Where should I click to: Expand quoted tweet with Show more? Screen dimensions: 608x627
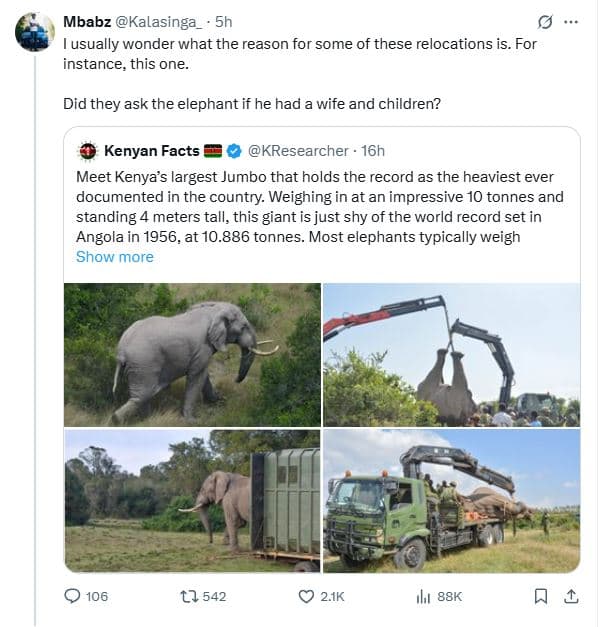tap(115, 257)
